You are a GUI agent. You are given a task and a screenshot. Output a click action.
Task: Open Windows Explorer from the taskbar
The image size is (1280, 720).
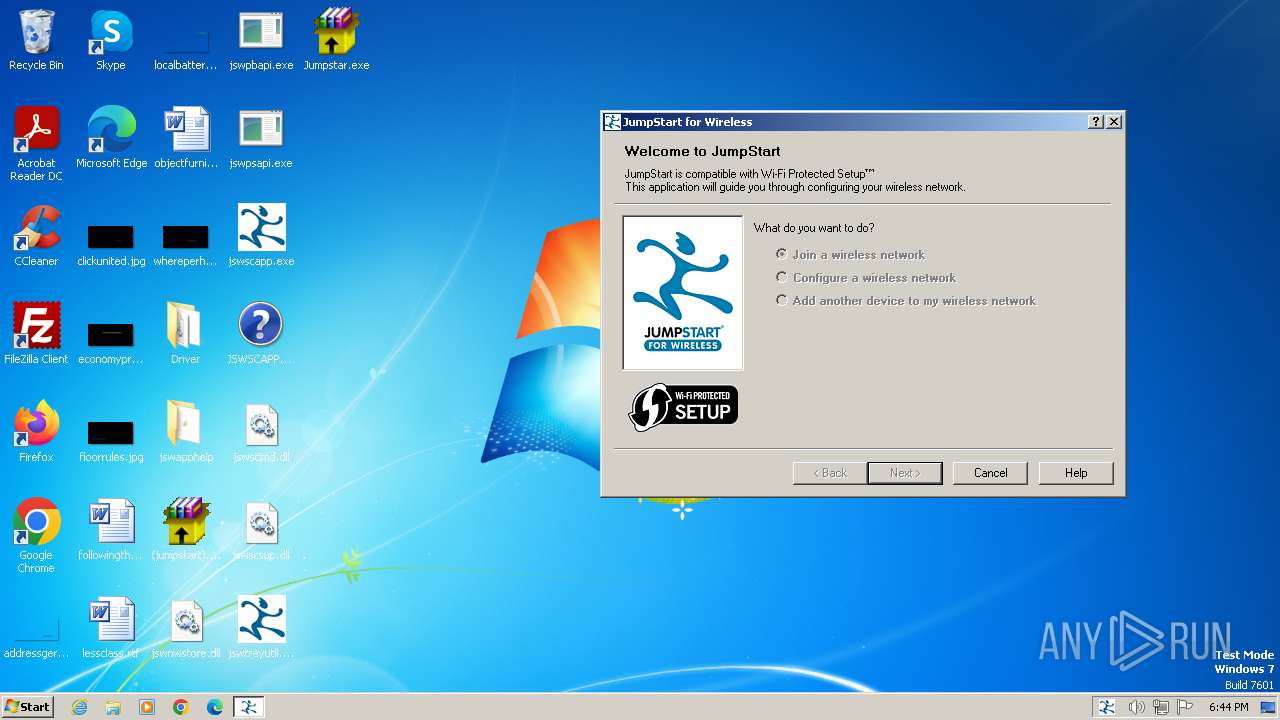[113, 707]
